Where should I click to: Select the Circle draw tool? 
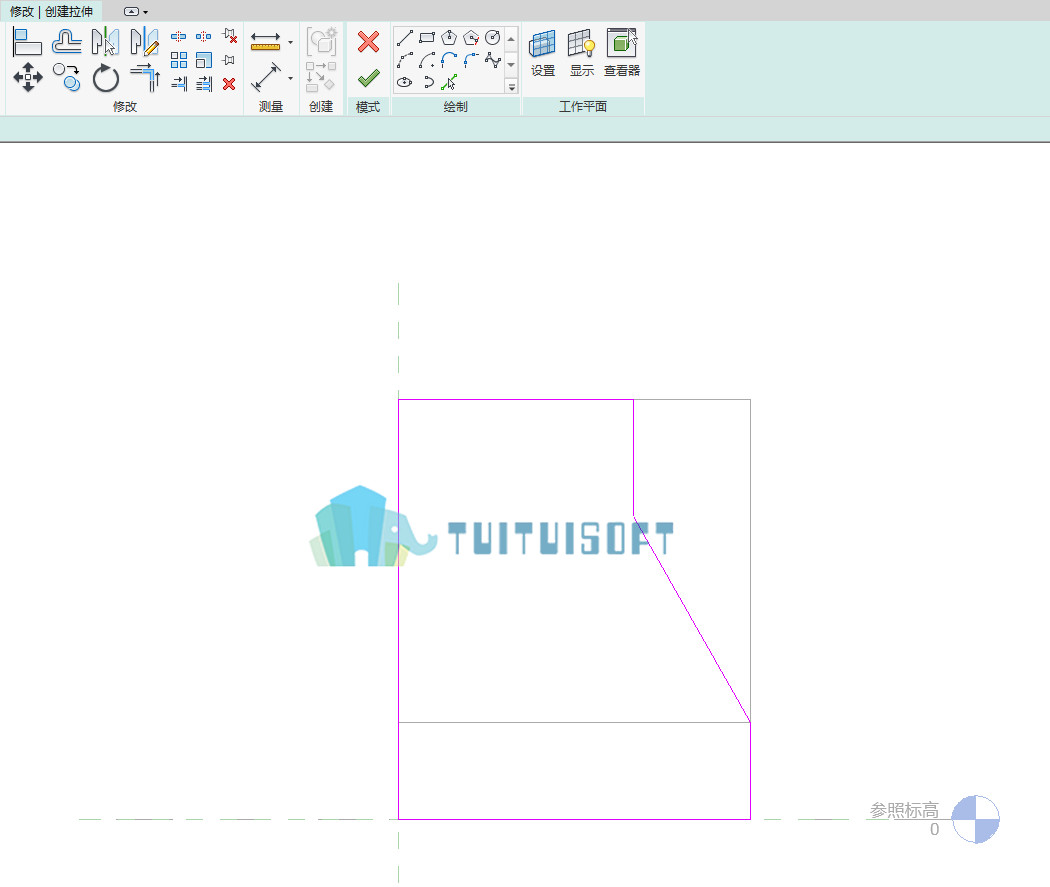tap(493, 37)
